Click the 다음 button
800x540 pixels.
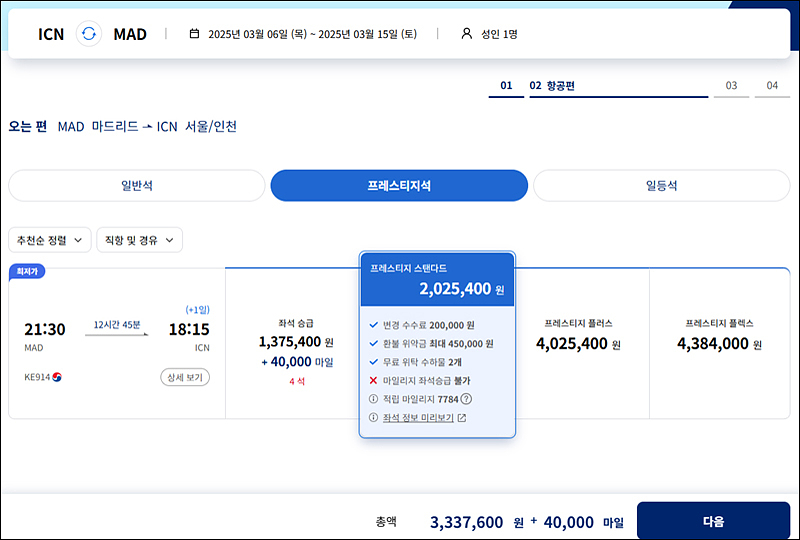point(713,521)
